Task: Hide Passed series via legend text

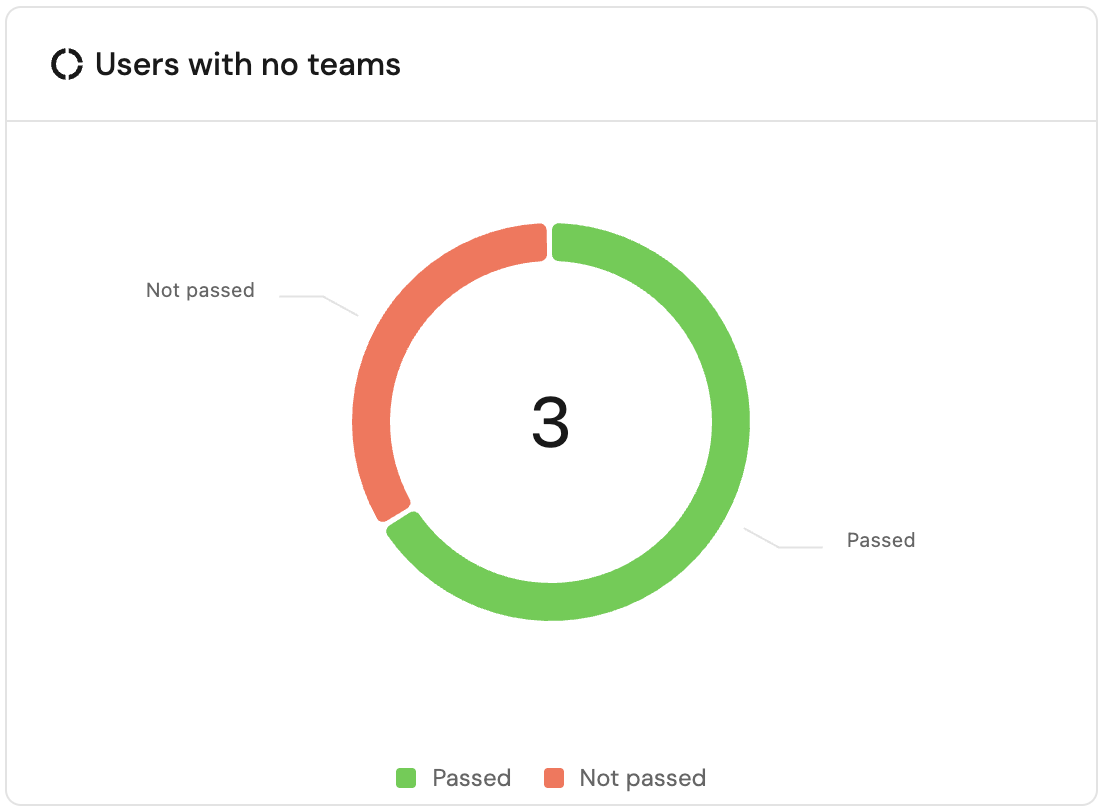Action: [471, 778]
